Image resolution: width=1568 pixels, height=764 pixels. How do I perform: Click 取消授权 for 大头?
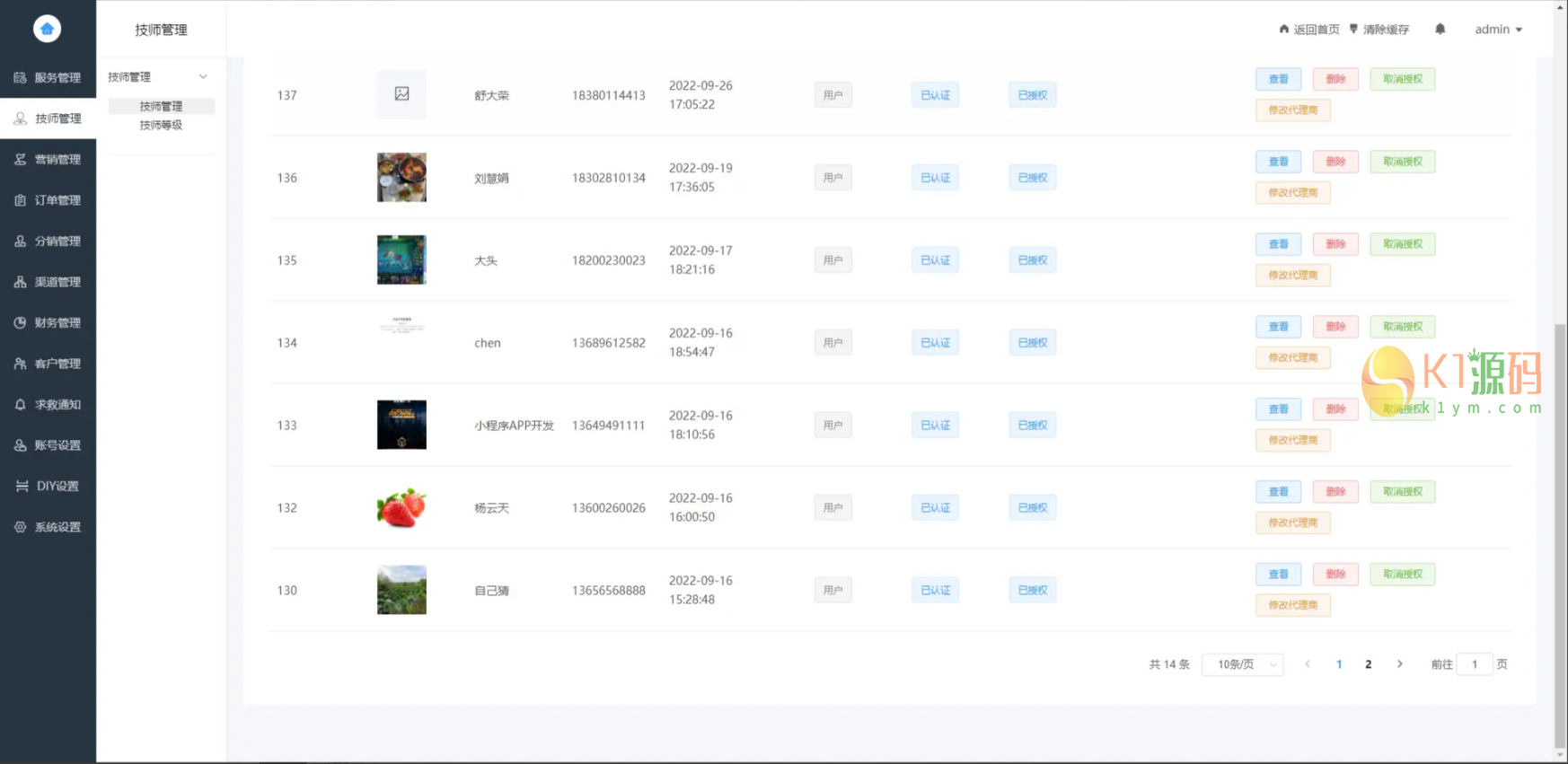click(x=1403, y=244)
